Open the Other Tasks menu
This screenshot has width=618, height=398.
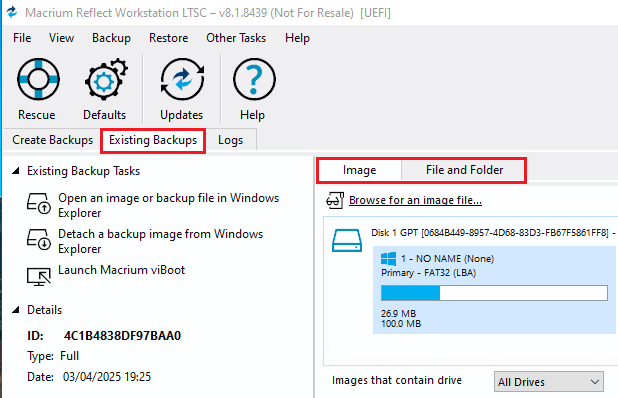coord(236,38)
